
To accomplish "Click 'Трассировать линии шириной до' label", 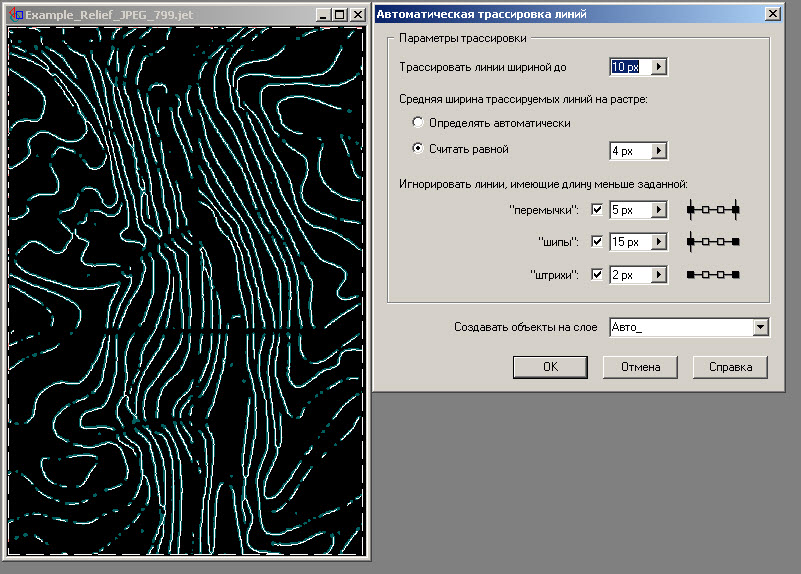I will click(483, 67).
